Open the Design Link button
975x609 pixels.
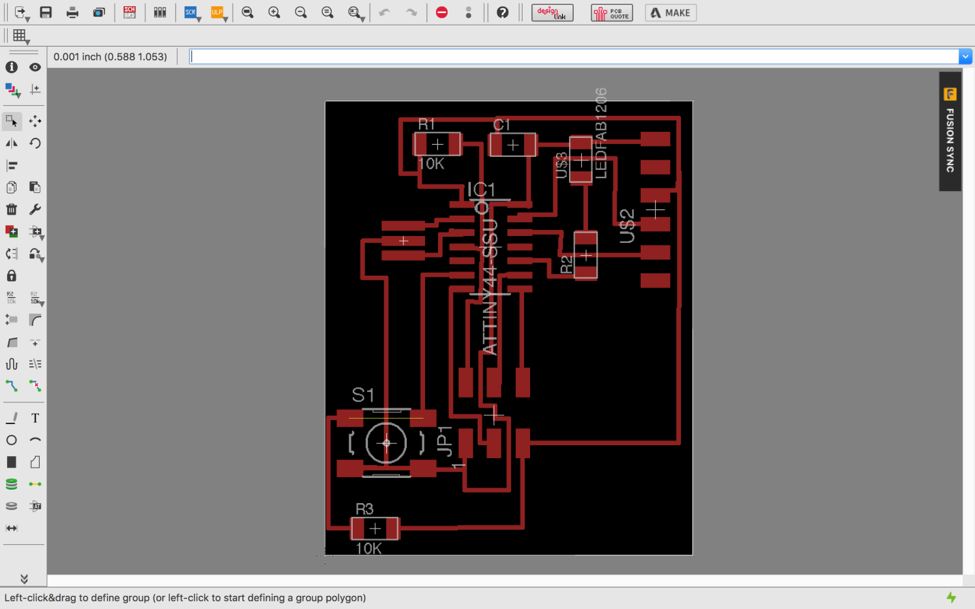552,12
